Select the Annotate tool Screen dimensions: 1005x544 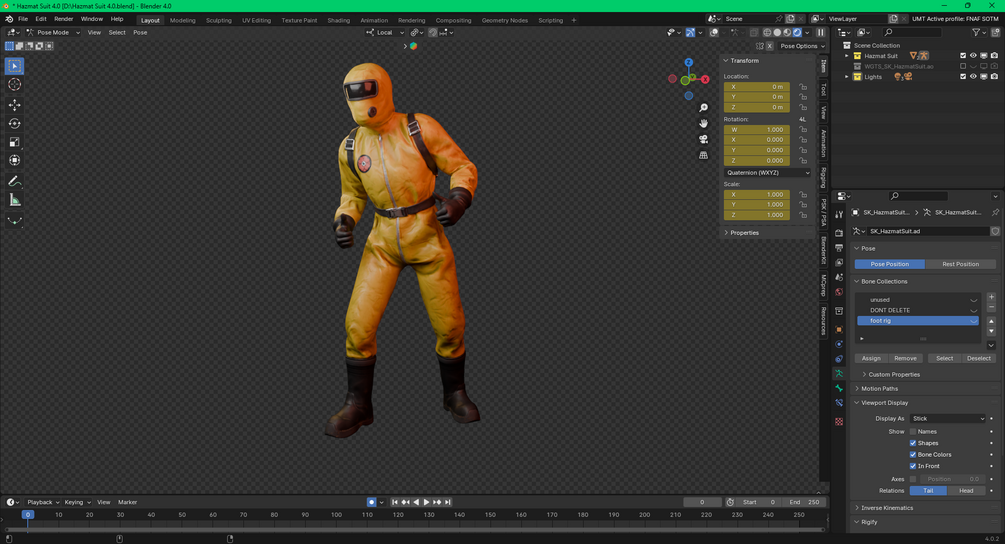[15, 181]
